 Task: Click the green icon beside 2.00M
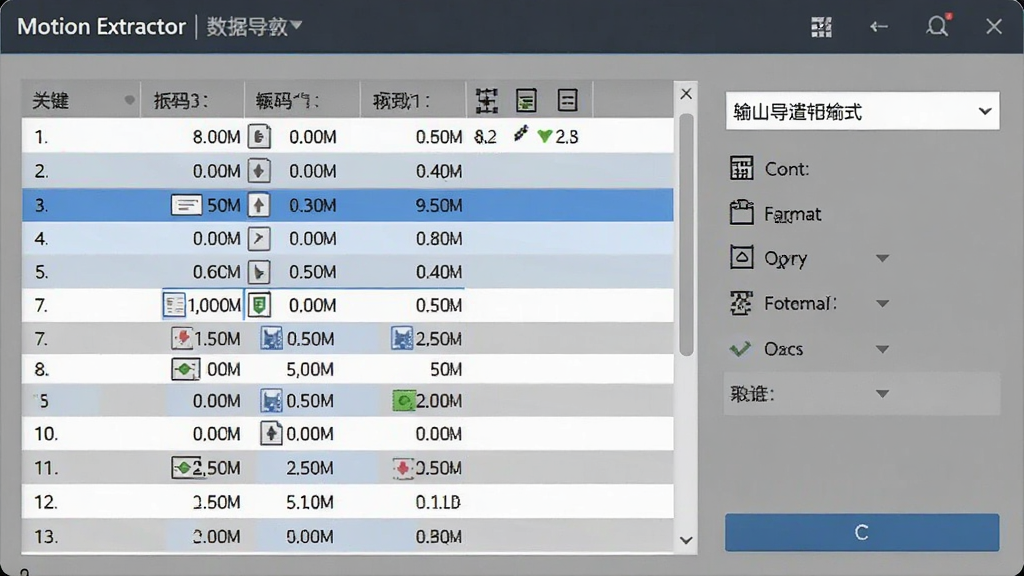point(404,400)
